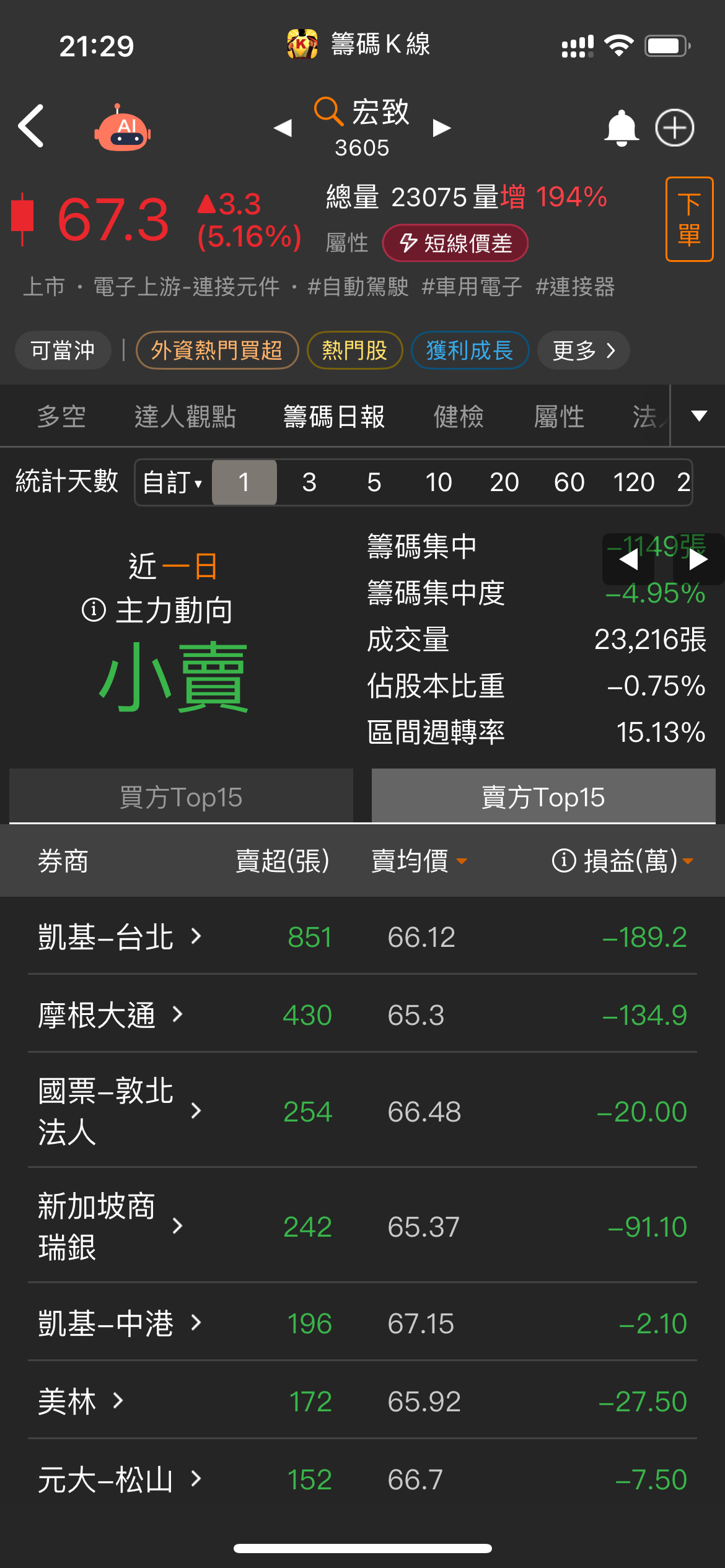The image size is (725, 1568).
Task: Expand the tab list dropdown arrow
Action: tap(699, 416)
